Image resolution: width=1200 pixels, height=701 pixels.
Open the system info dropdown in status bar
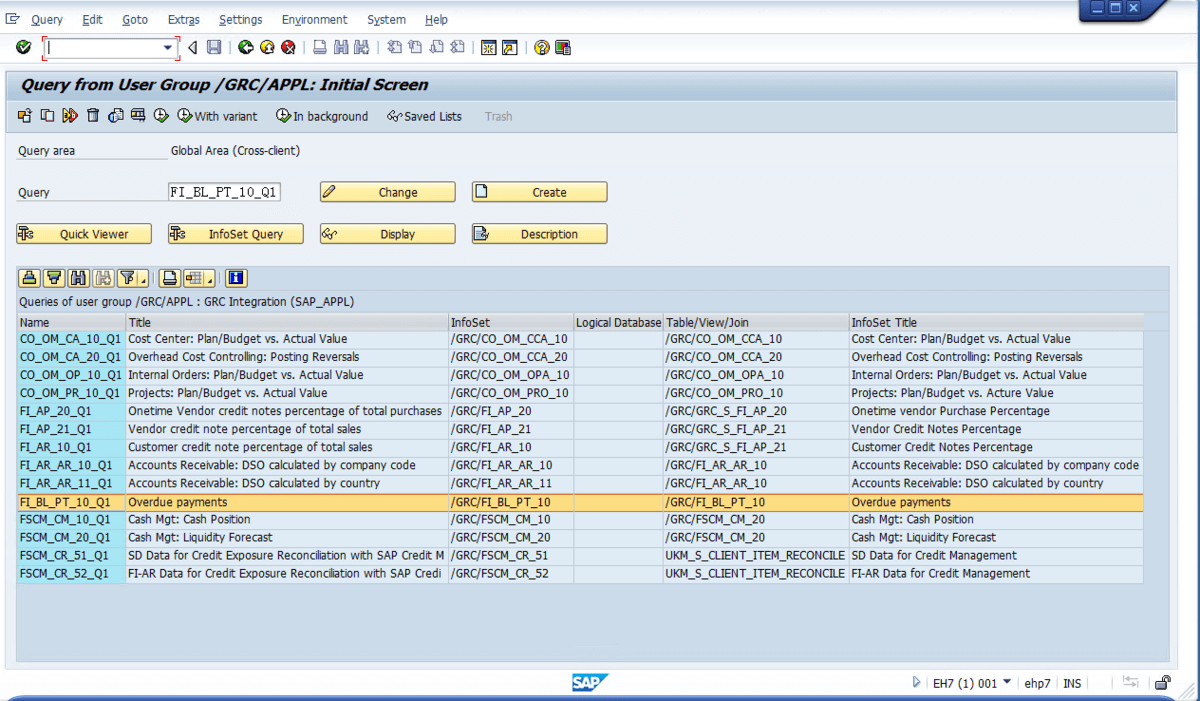pyautogui.click(x=1007, y=683)
